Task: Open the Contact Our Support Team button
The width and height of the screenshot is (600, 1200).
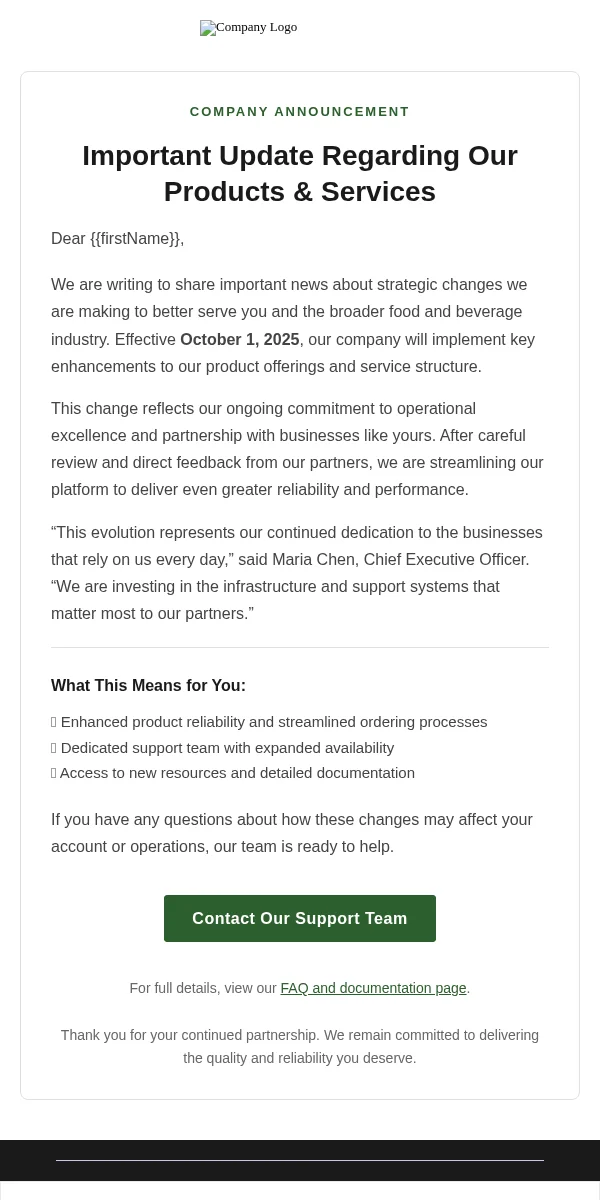Action: tap(300, 918)
